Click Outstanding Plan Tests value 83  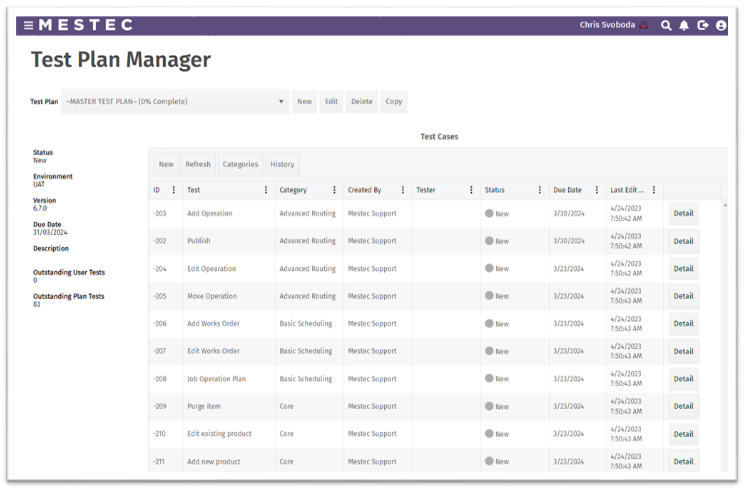[x=37, y=304]
